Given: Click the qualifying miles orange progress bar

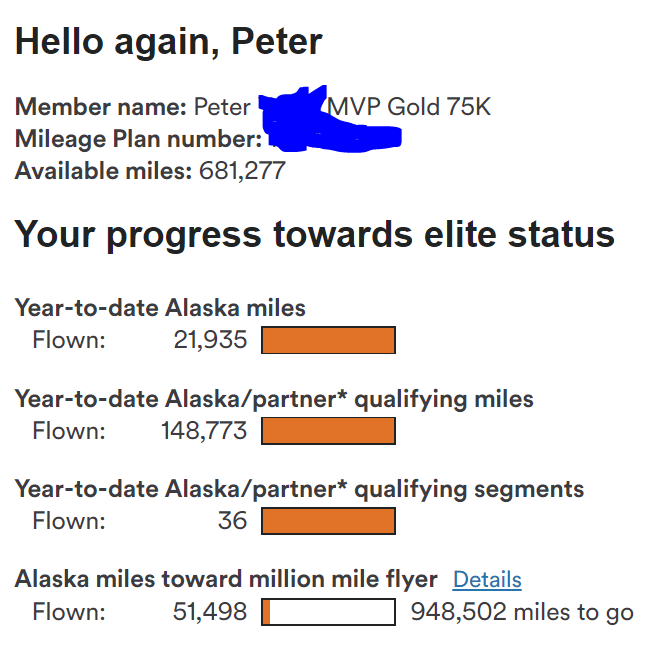Looking at the screenshot, I should click(328, 431).
